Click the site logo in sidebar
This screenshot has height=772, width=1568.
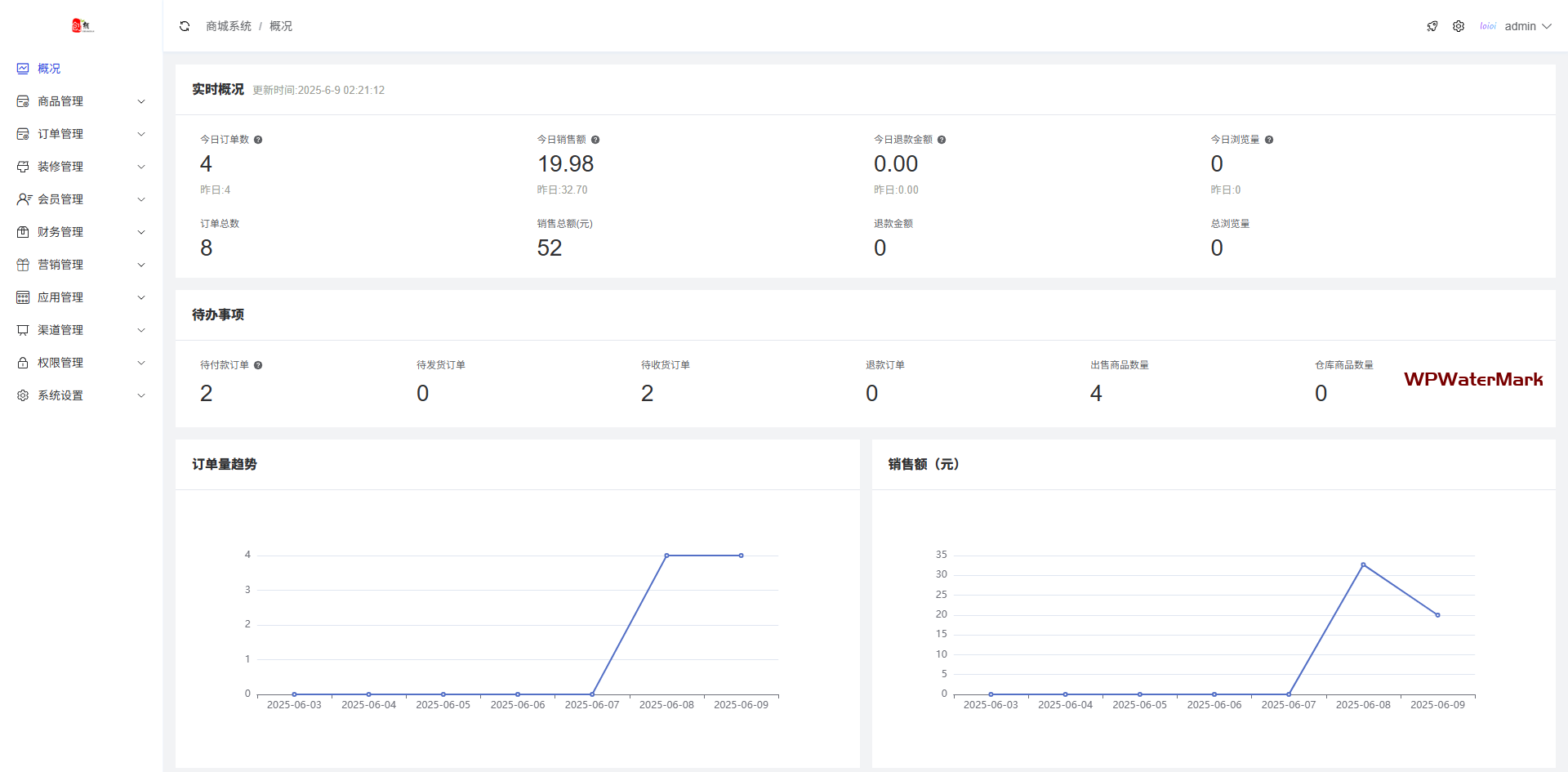82,26
